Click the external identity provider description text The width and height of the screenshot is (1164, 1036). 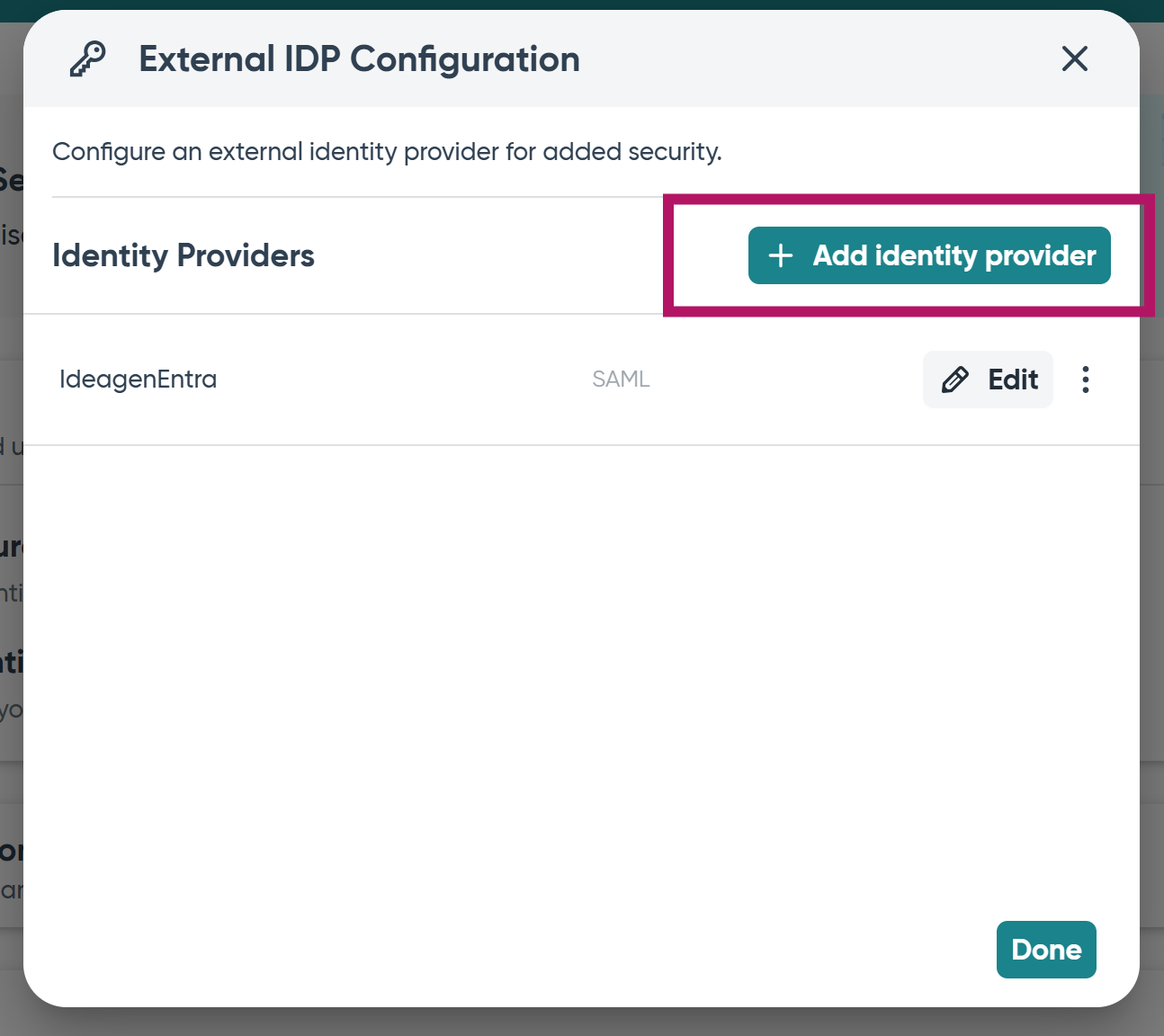coord(387,151)
